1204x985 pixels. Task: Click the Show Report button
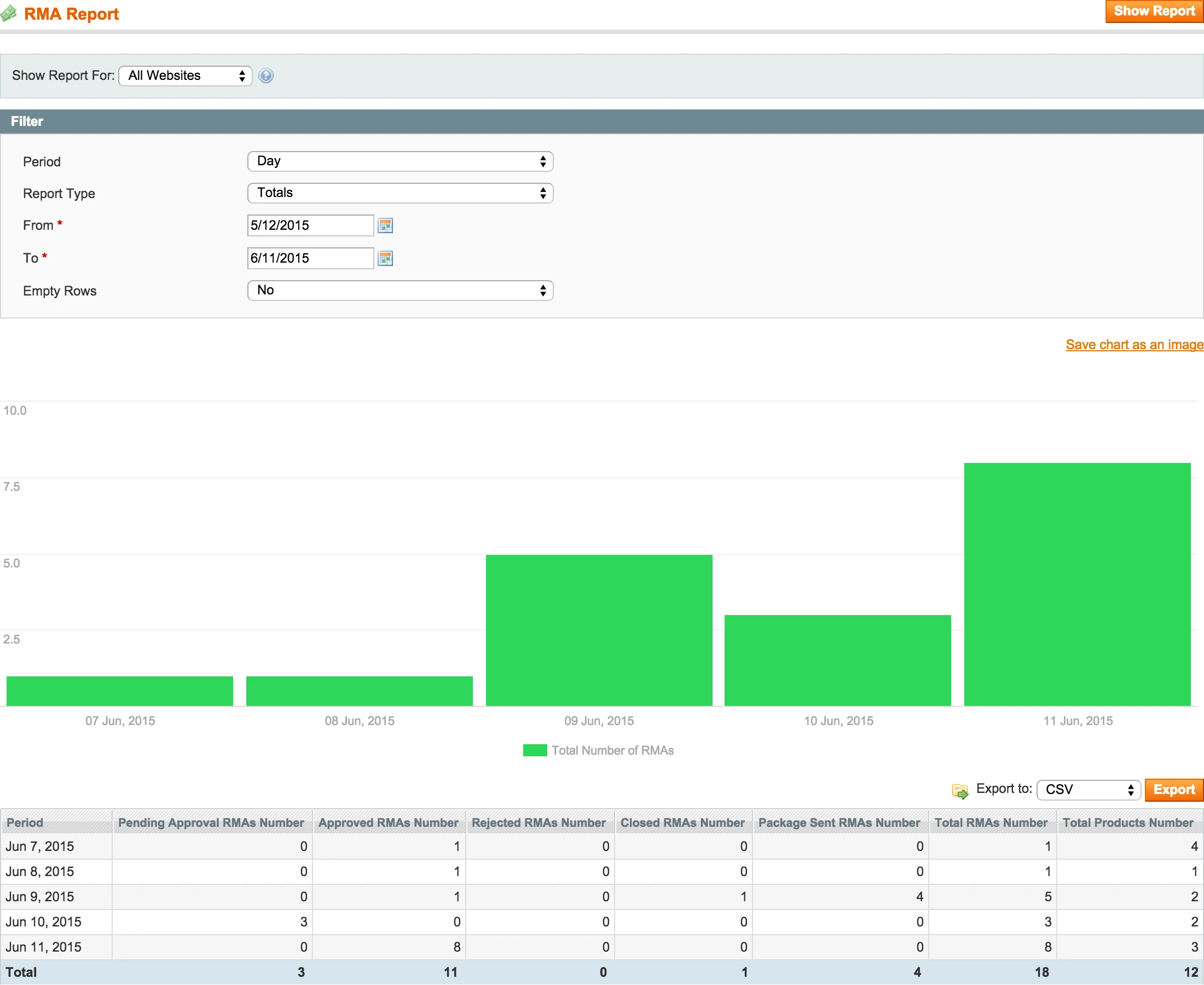tap(1153, 11)
